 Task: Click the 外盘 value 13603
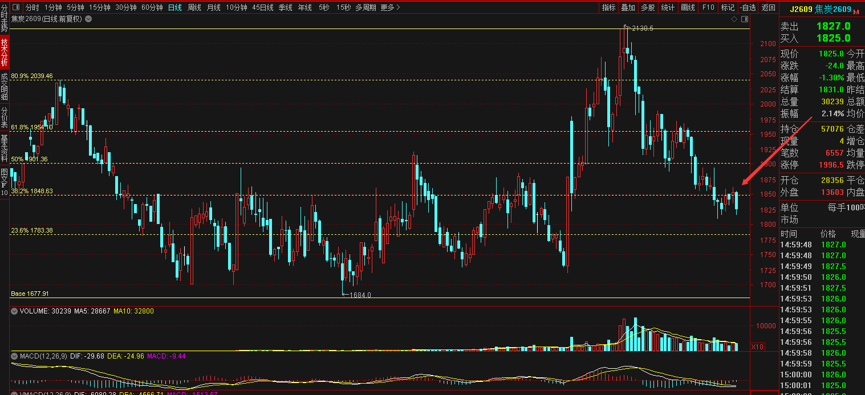(832, 192)
